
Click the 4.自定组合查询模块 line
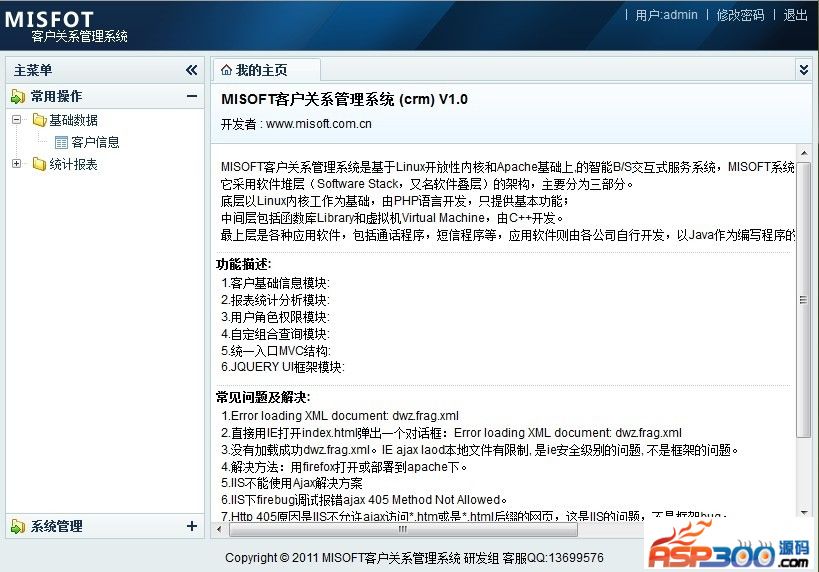point(275,334)
